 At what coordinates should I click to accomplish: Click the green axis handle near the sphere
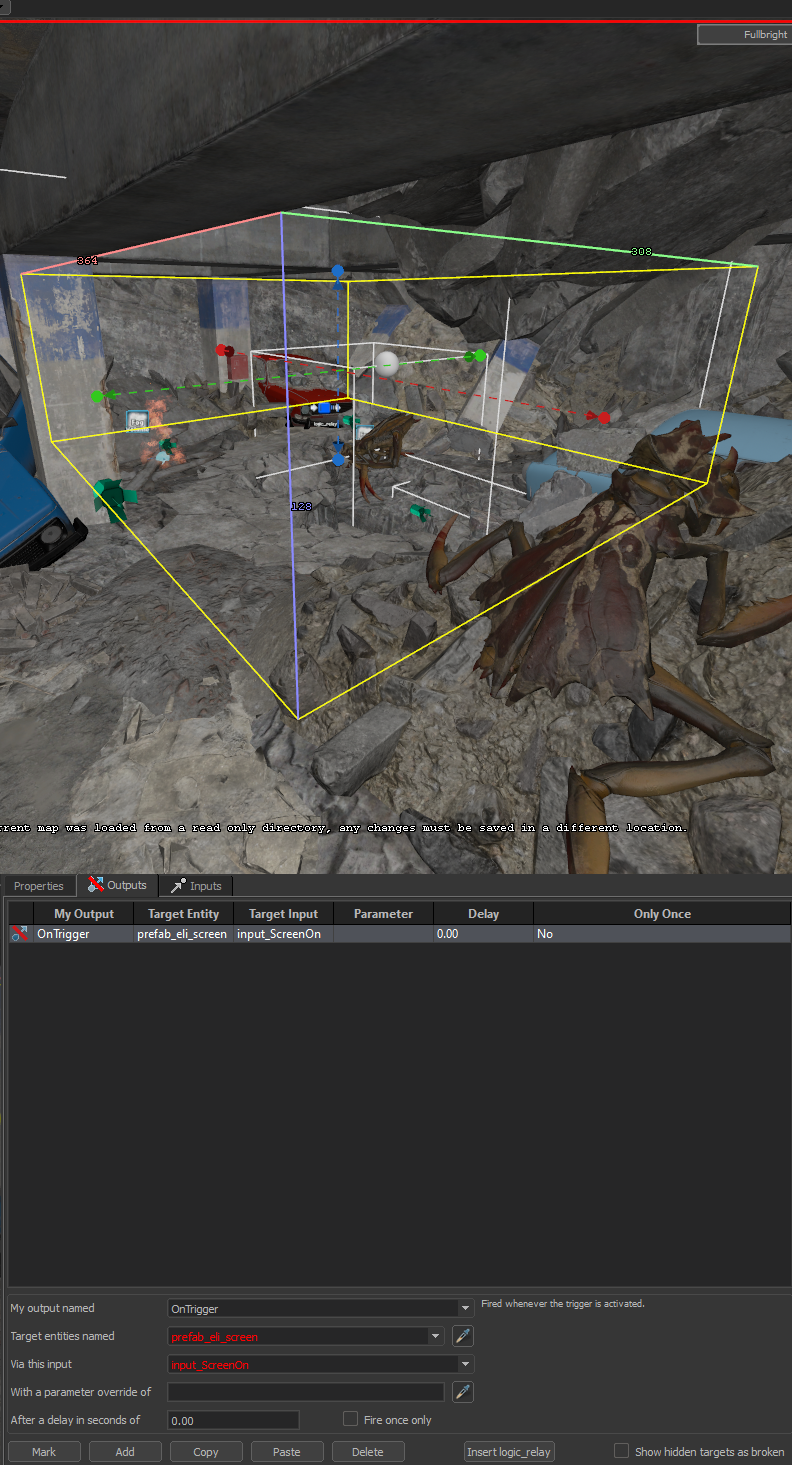coord(480,355)
